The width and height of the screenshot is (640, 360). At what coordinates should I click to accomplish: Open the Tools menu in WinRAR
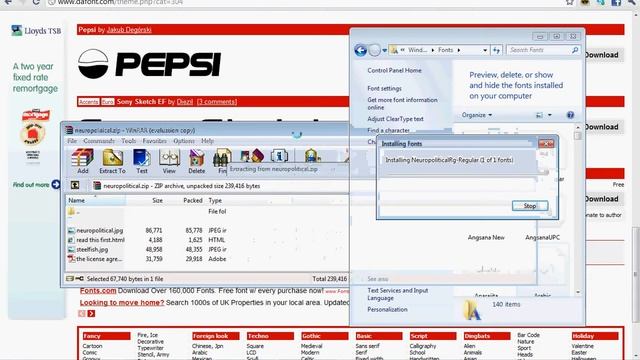coord(129,141)
